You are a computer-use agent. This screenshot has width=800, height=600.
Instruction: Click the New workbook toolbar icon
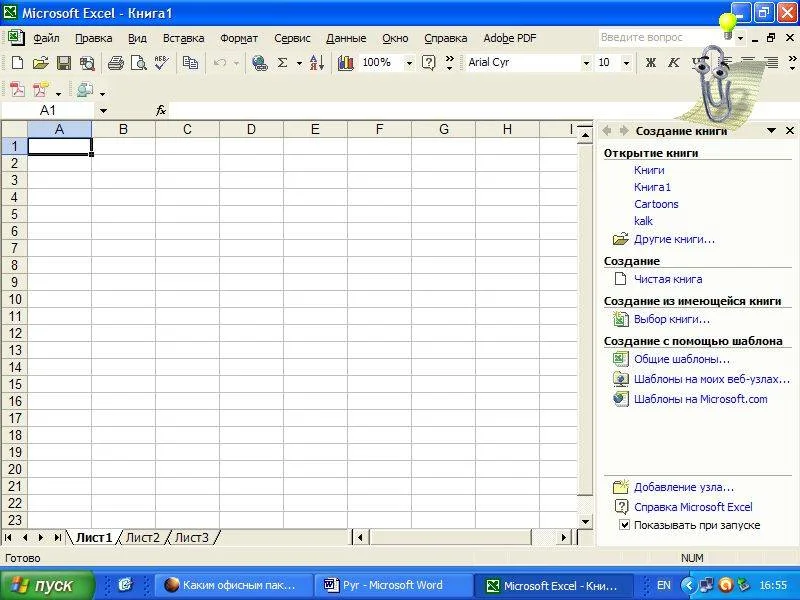click(17, 63)
